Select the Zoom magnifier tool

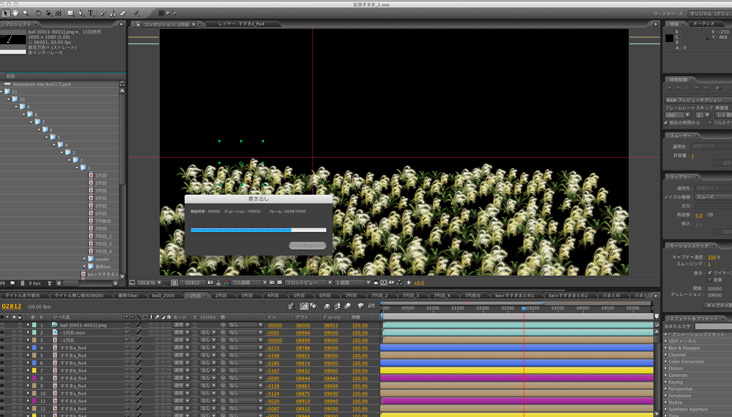pyautogui.click(x=25, y=13)
